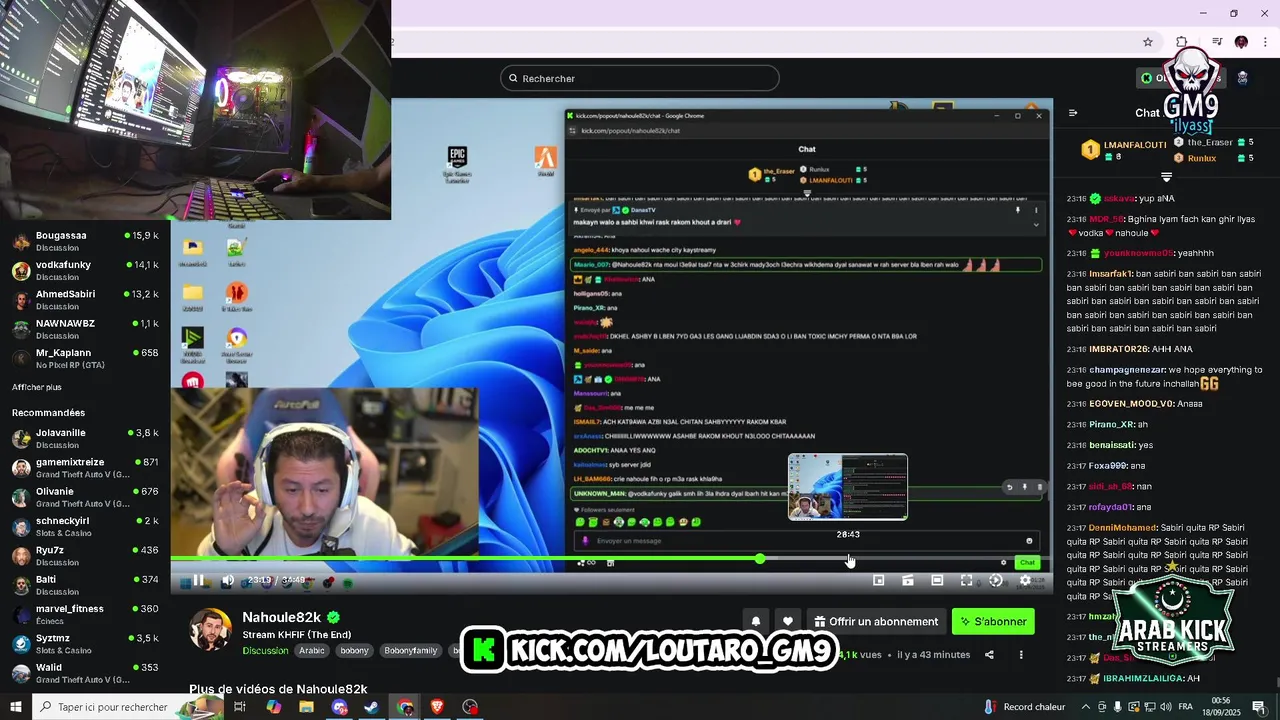
Task: Open schneckyirl in the recommended channels
Action: (85, 526)
